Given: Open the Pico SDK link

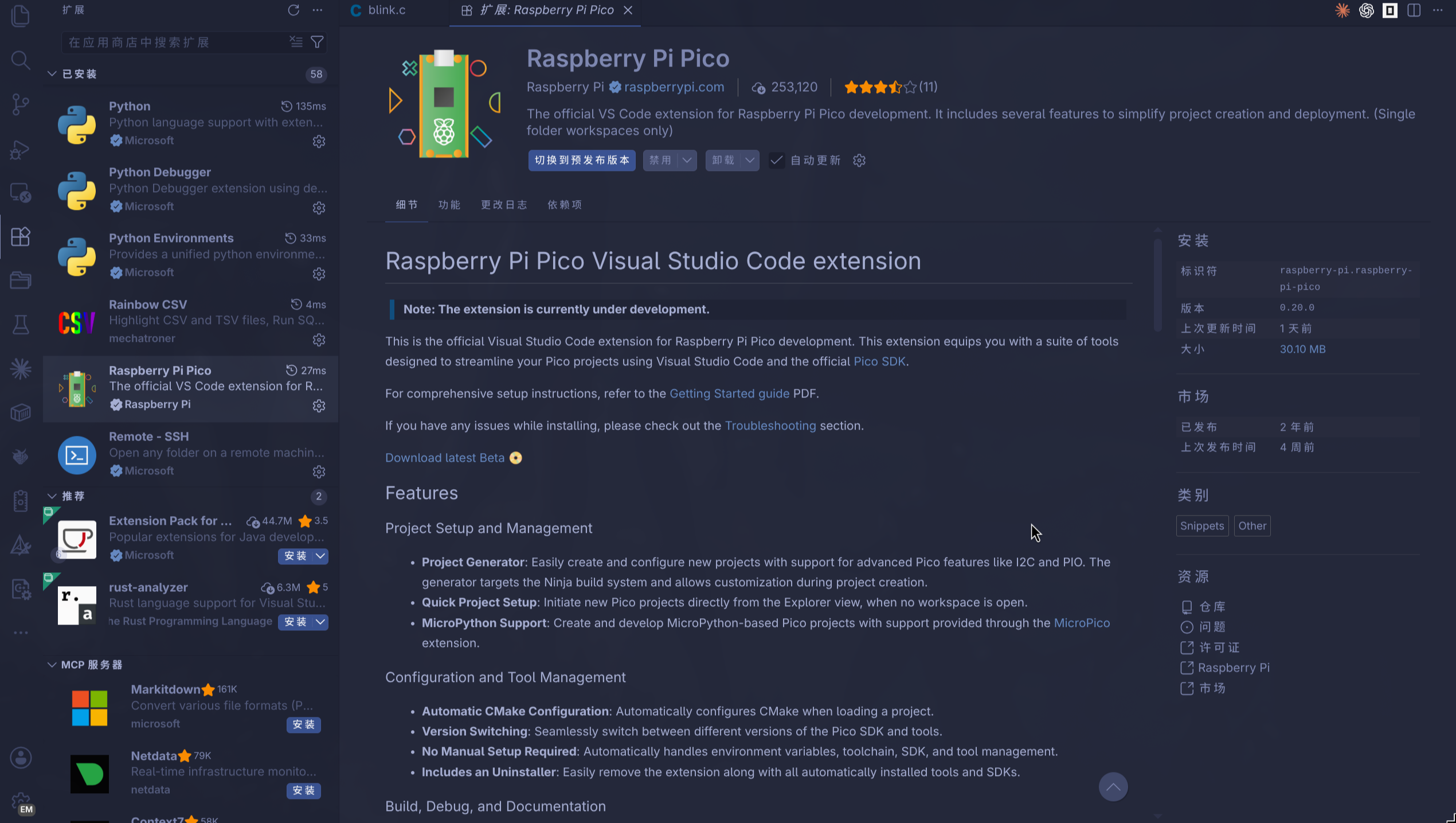Looking at the screenshot, I should click(879, 361).
